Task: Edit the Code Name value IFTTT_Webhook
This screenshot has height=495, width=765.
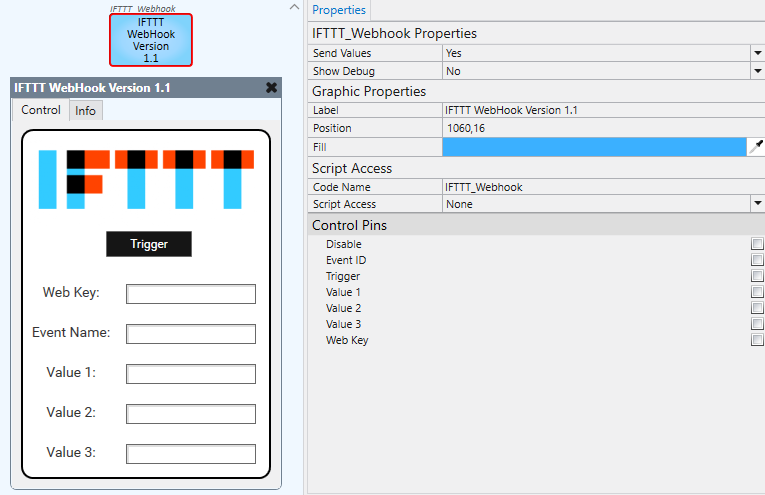Action: [604, 187]
